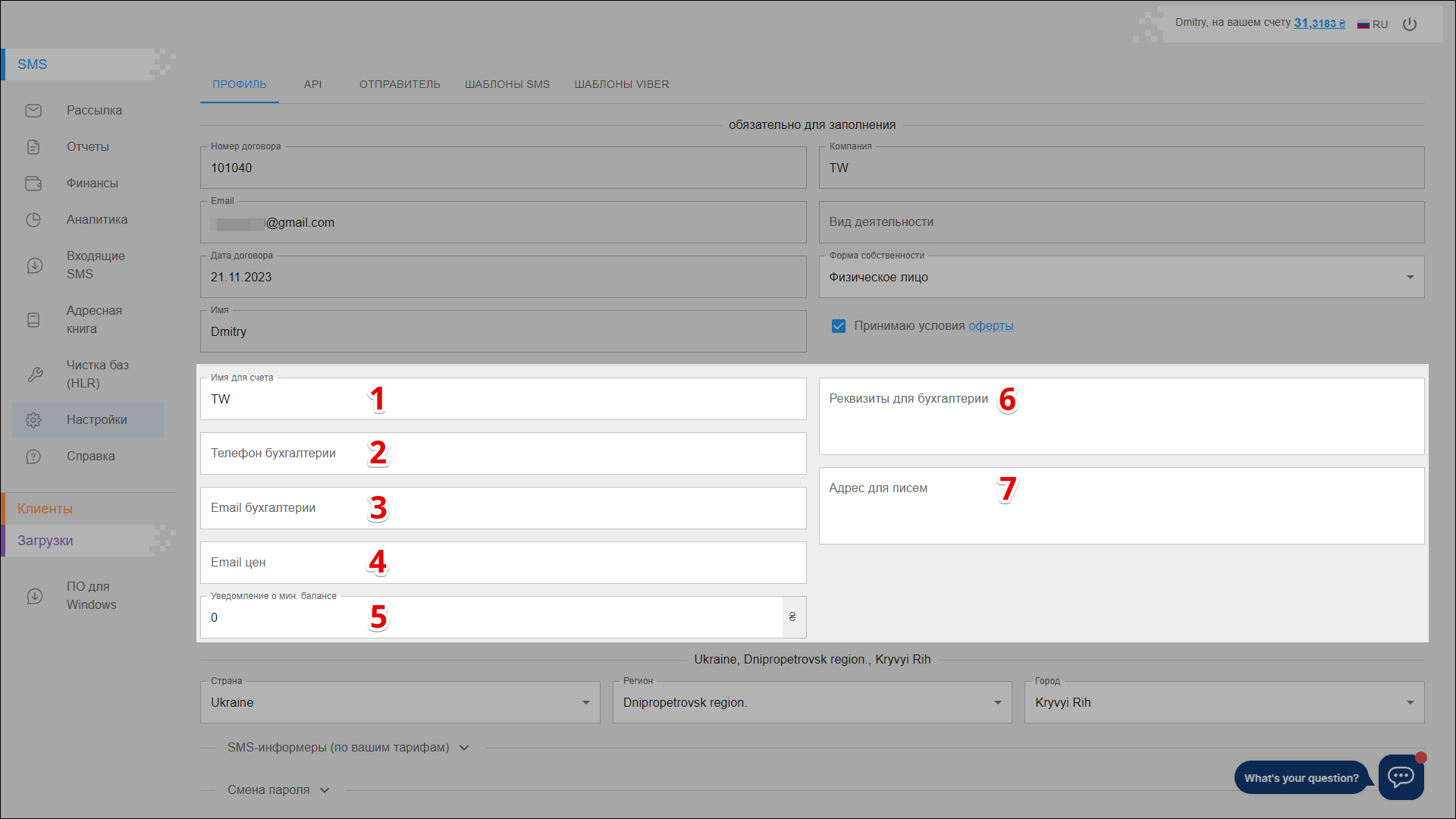Image resolution: width=1456 pixels, height=819 pixels.
Task: Open the live chat bubble icon
Action: tap(1400, 777)
